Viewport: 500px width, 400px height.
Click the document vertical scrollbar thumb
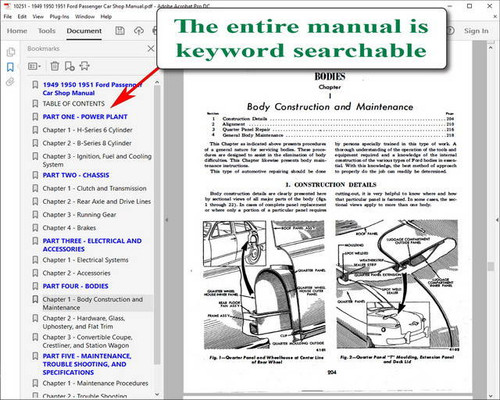pos(490,267)
